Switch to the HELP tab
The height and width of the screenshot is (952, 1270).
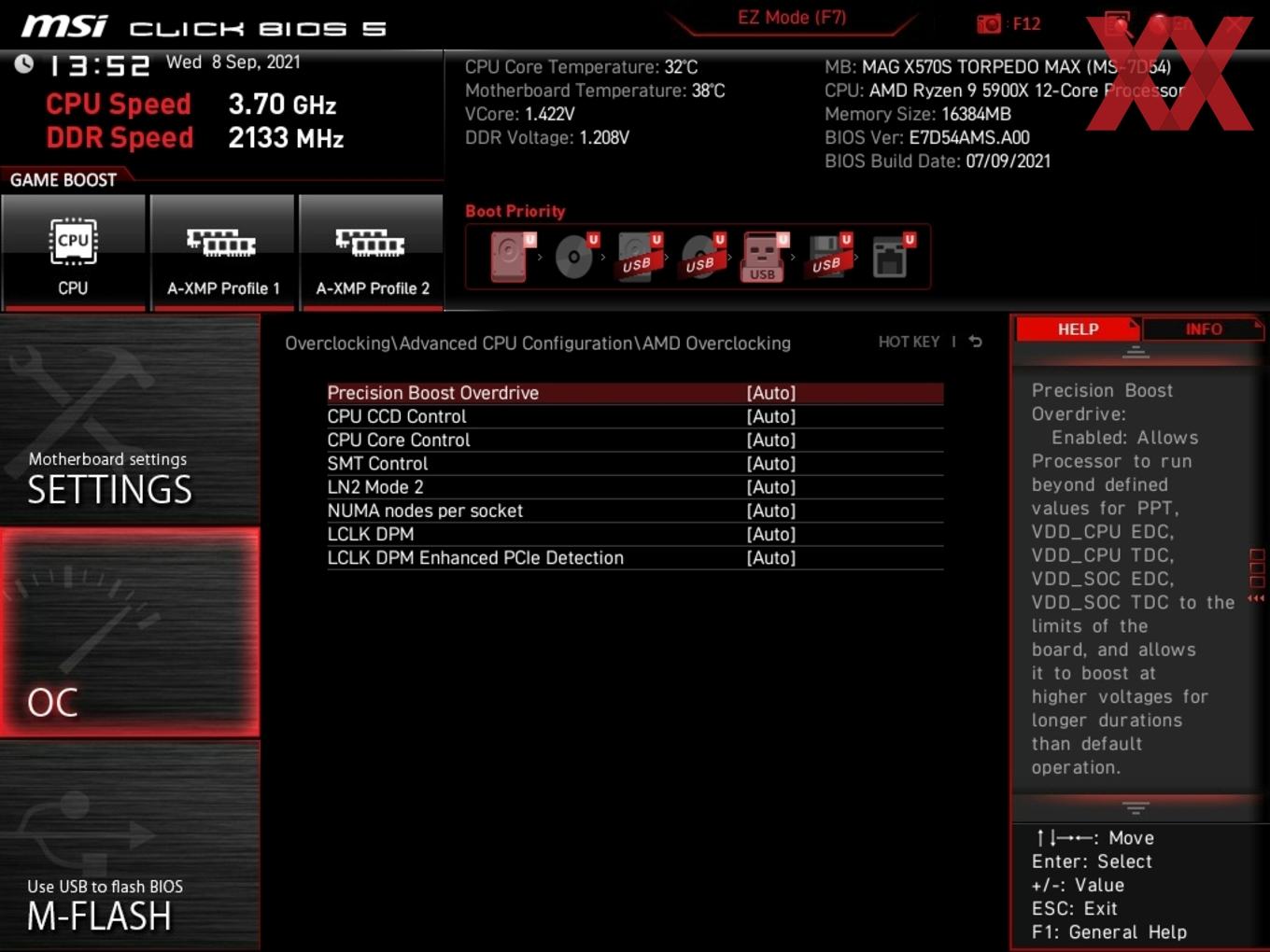1078,329
